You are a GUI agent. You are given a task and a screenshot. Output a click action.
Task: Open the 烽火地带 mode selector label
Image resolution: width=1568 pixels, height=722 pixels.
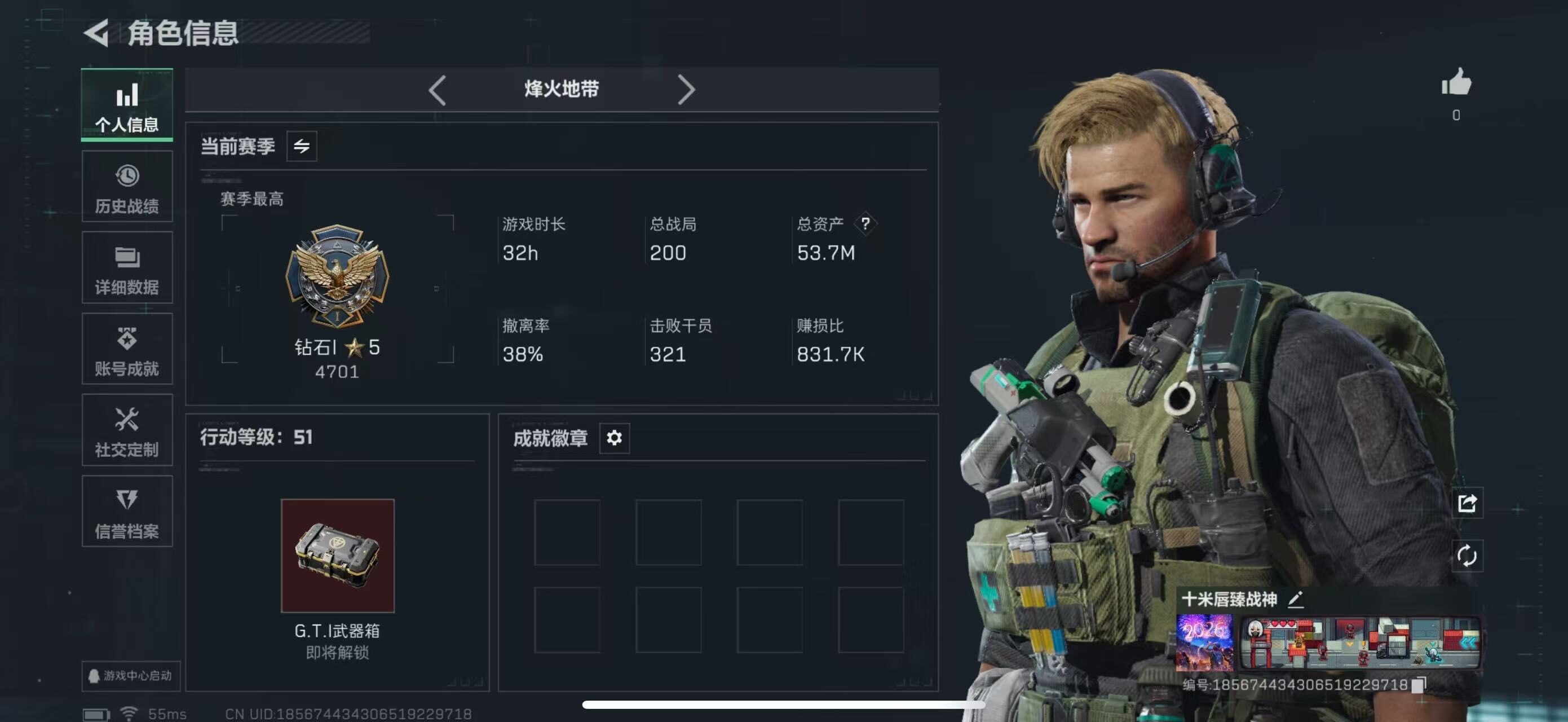[x=561, y=90]
